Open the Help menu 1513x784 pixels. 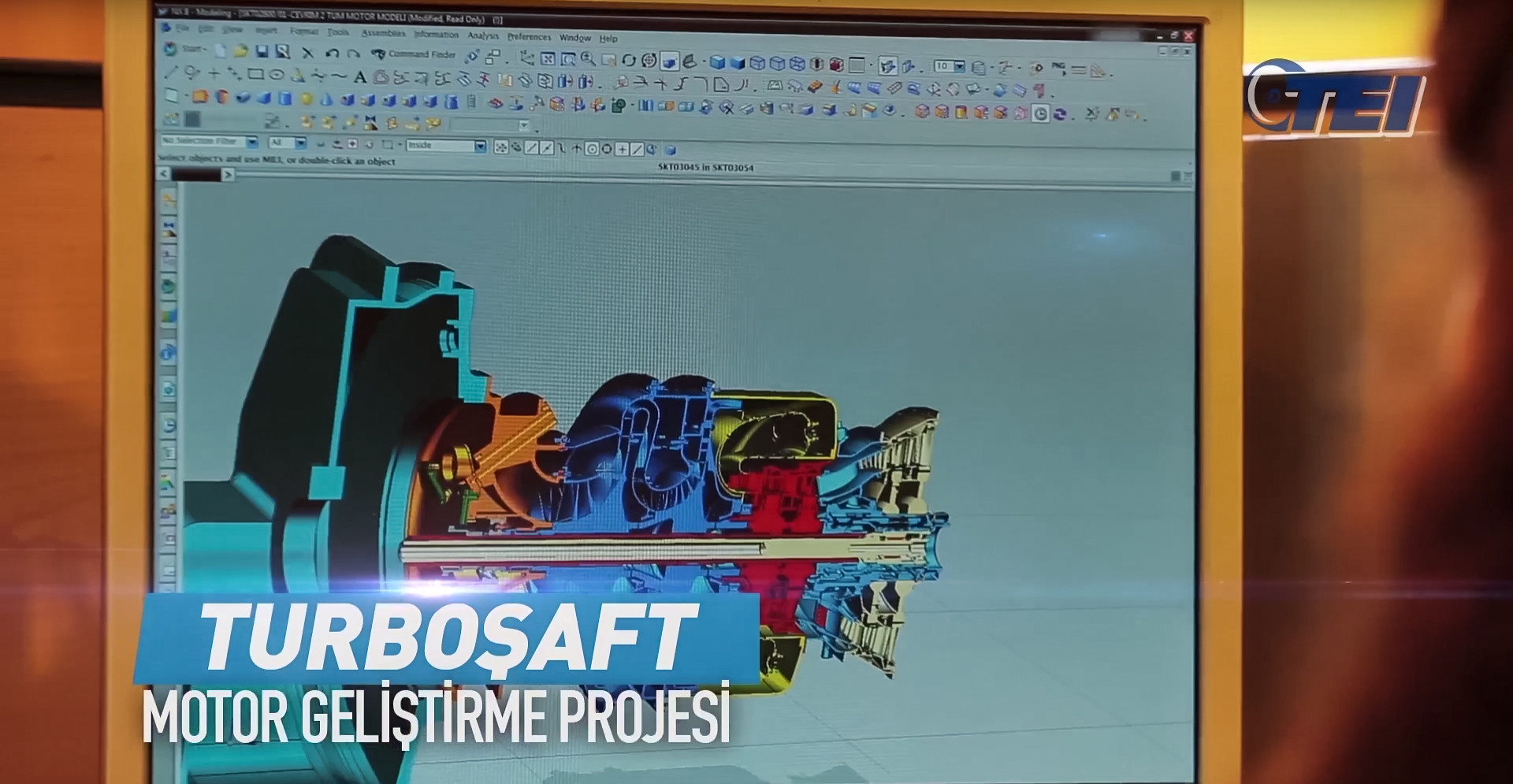(608, 39)
